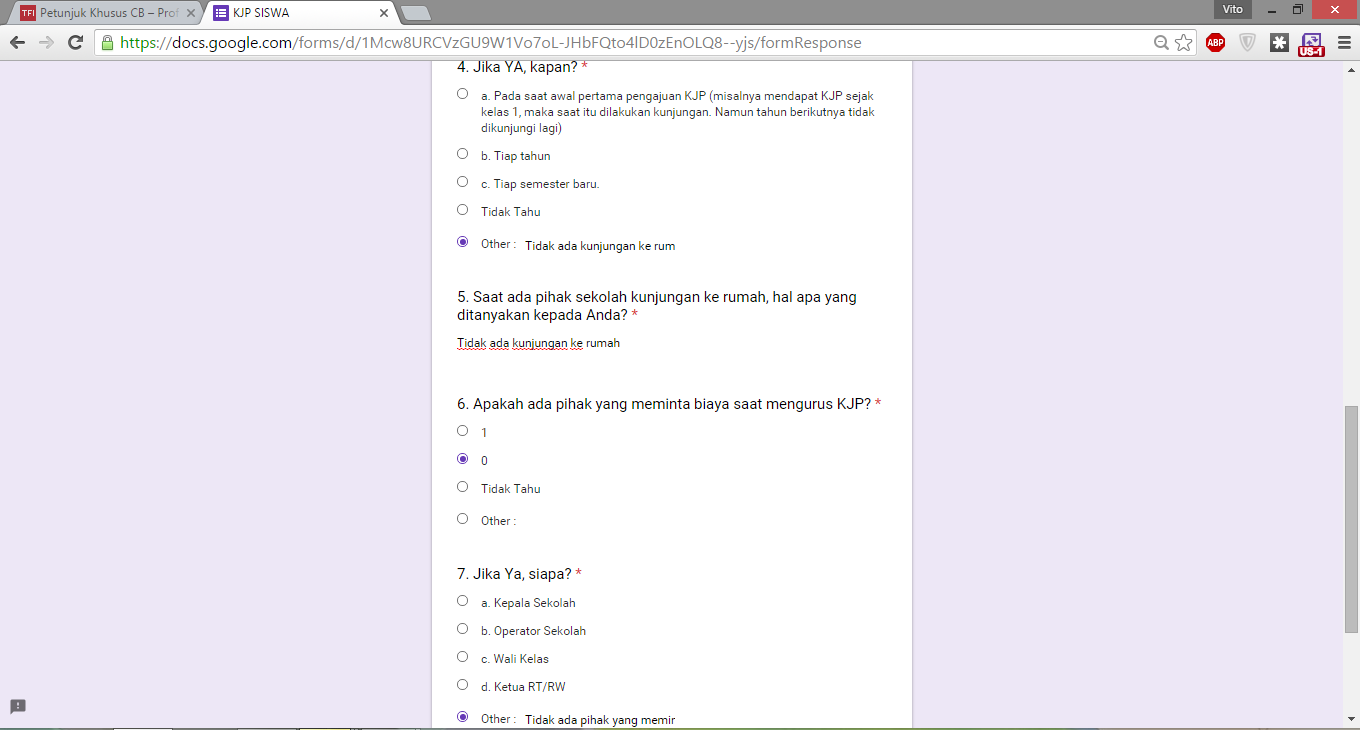Select radio c. Tiap semester baru
The width and height of the screenshot is (1360, 730).
(462, 182)
